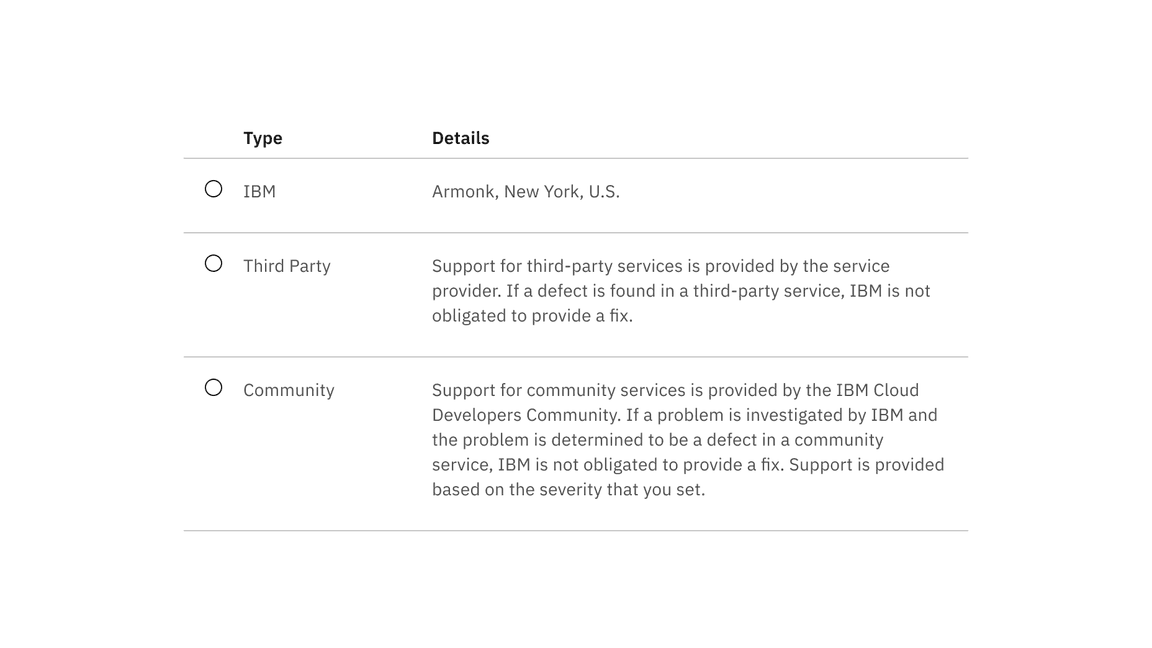Select the IBM radio button
Viewport: 1152px width, 648px height.
pos(213,189)
